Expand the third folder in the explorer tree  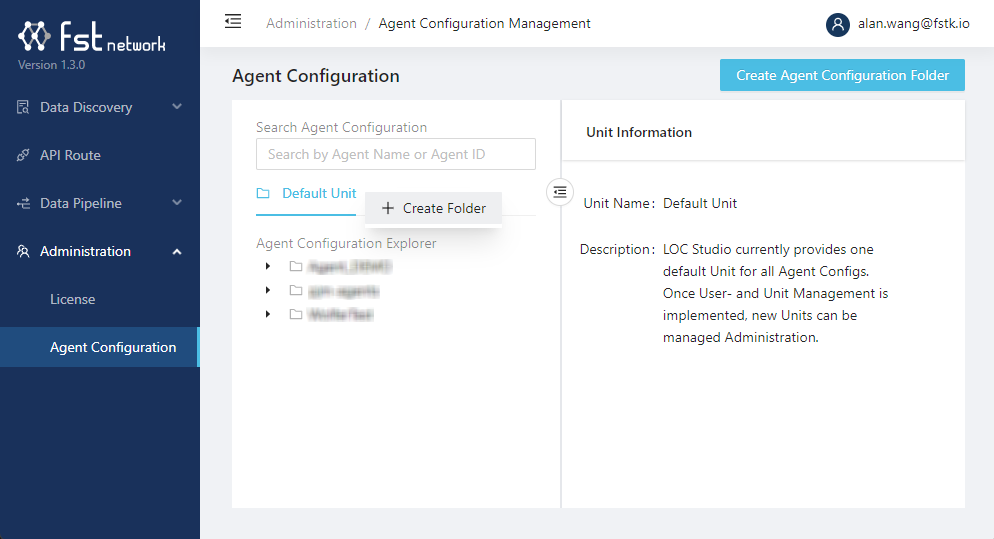267,314
